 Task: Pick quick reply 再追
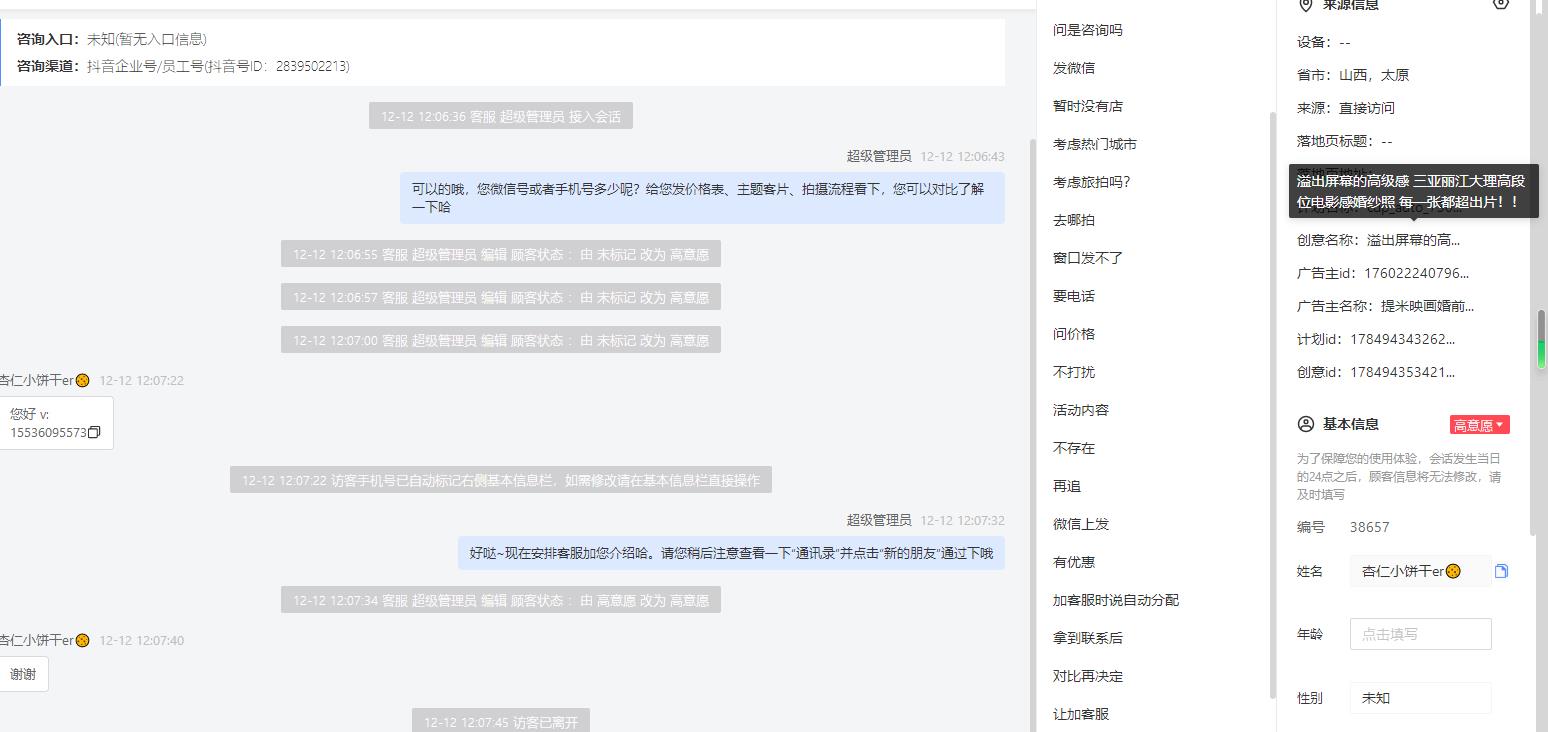[1066, 486]
